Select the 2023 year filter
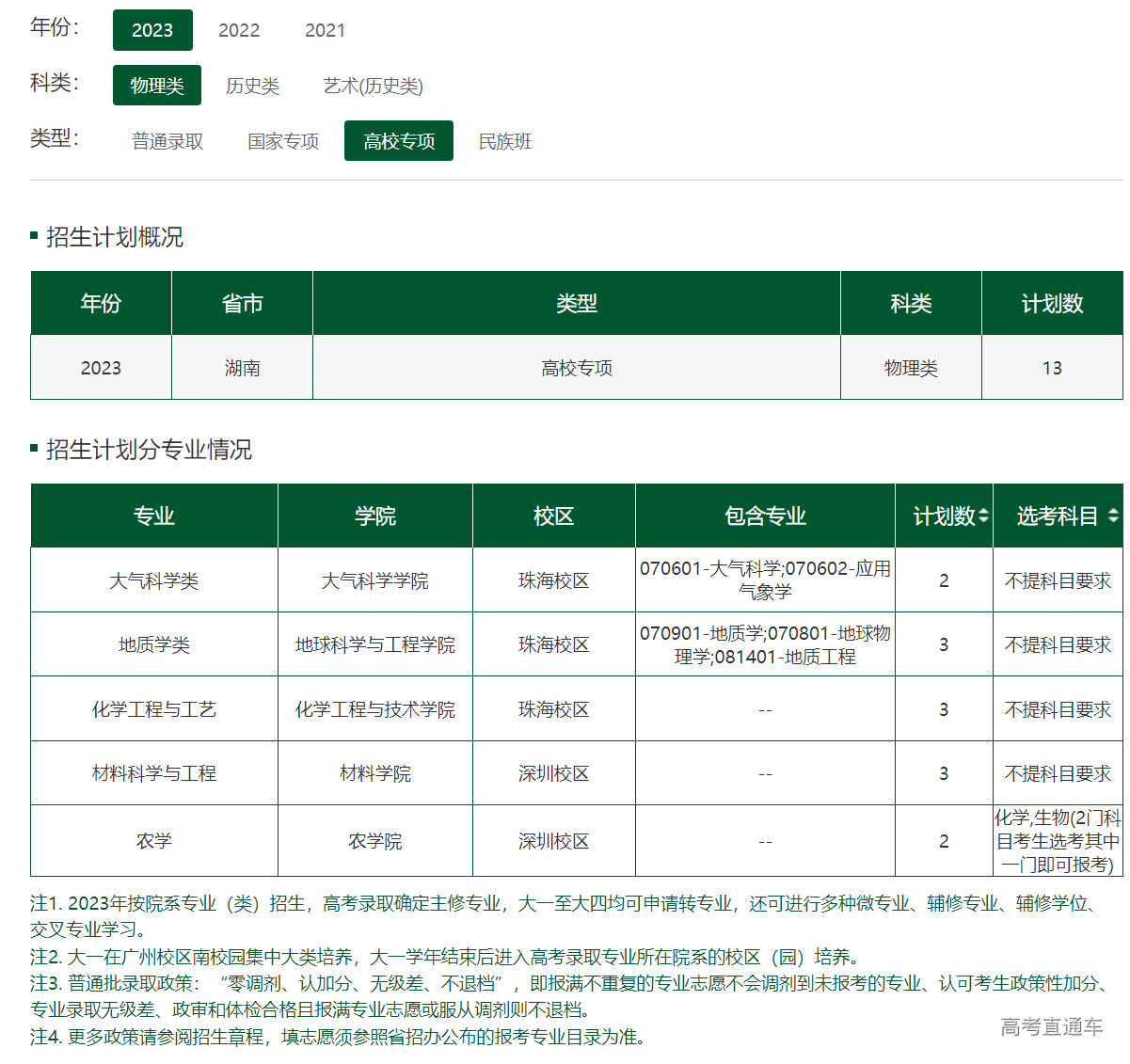The height and width of the screenshot is (1064, 1130). (x=152, y=30)
